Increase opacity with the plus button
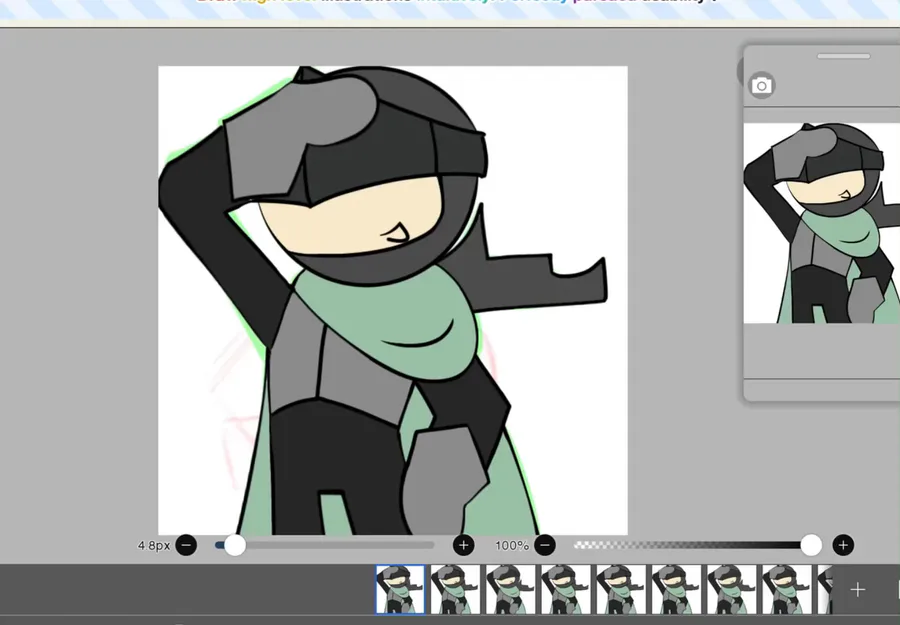Screen dimensions: 900x625 point(843,545)
